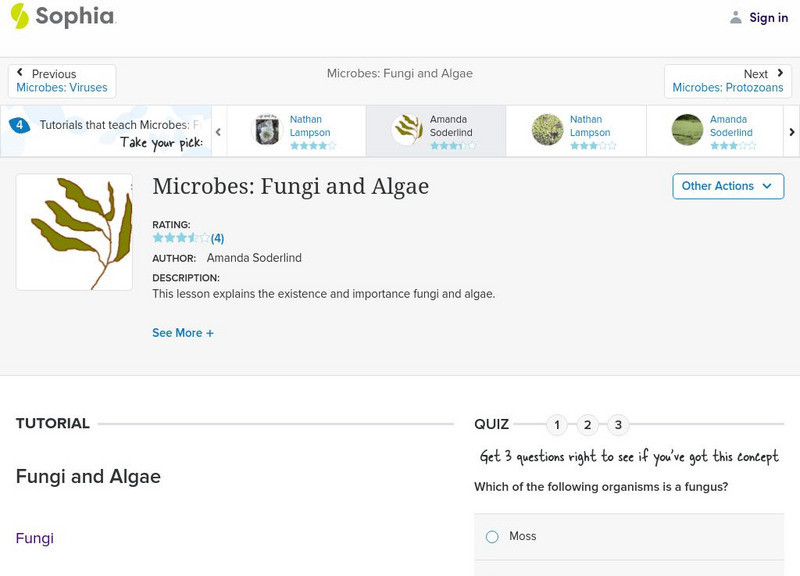The height and width of the screenshot is (576, 800).
Task: Click quiz progress step 2 indicator
Action: point(588,424)
